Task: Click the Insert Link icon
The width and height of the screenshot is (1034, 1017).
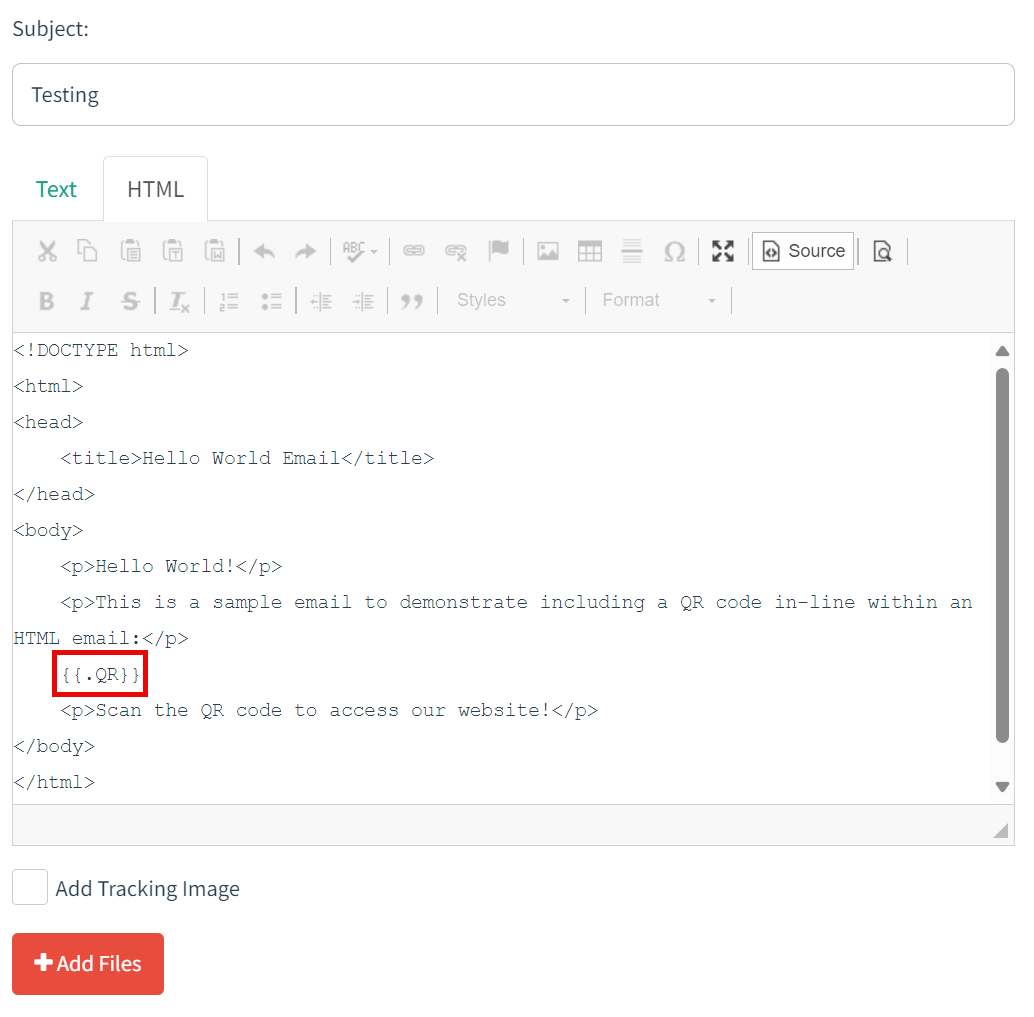Action: 414,251
